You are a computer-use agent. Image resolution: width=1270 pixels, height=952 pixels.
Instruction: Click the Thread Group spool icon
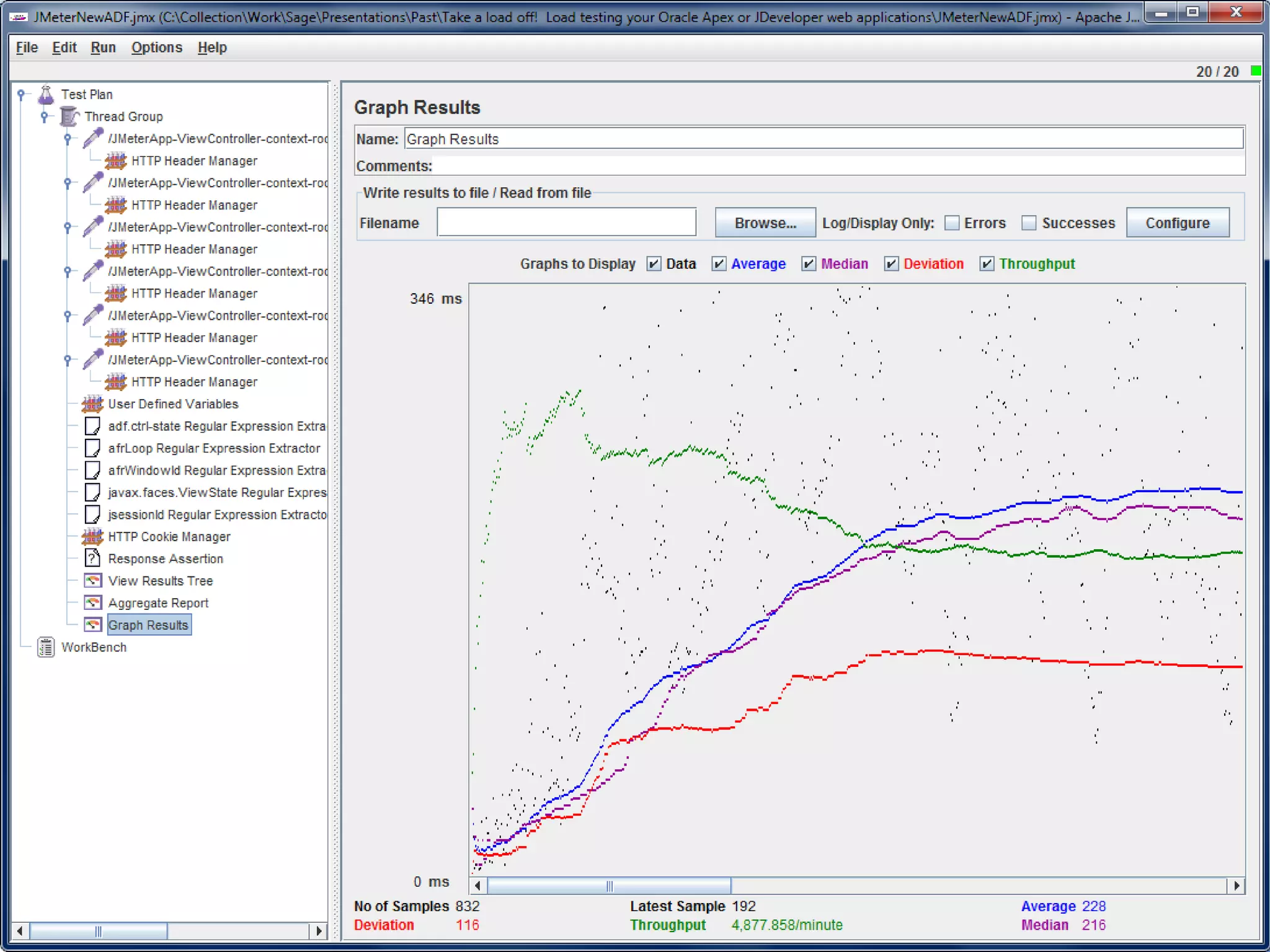tap(69, 117)
